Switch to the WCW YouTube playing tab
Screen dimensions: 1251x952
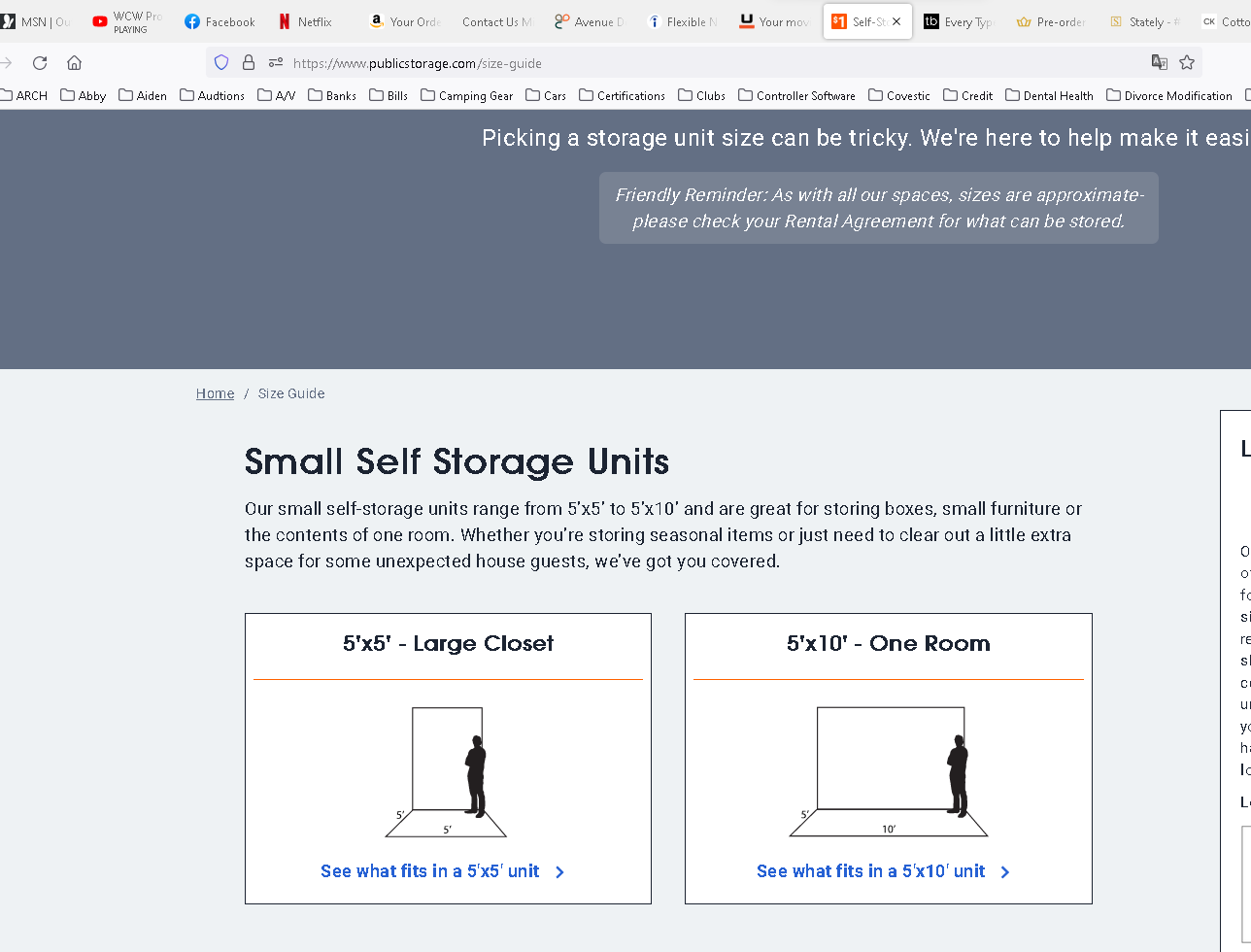(128, 21)
